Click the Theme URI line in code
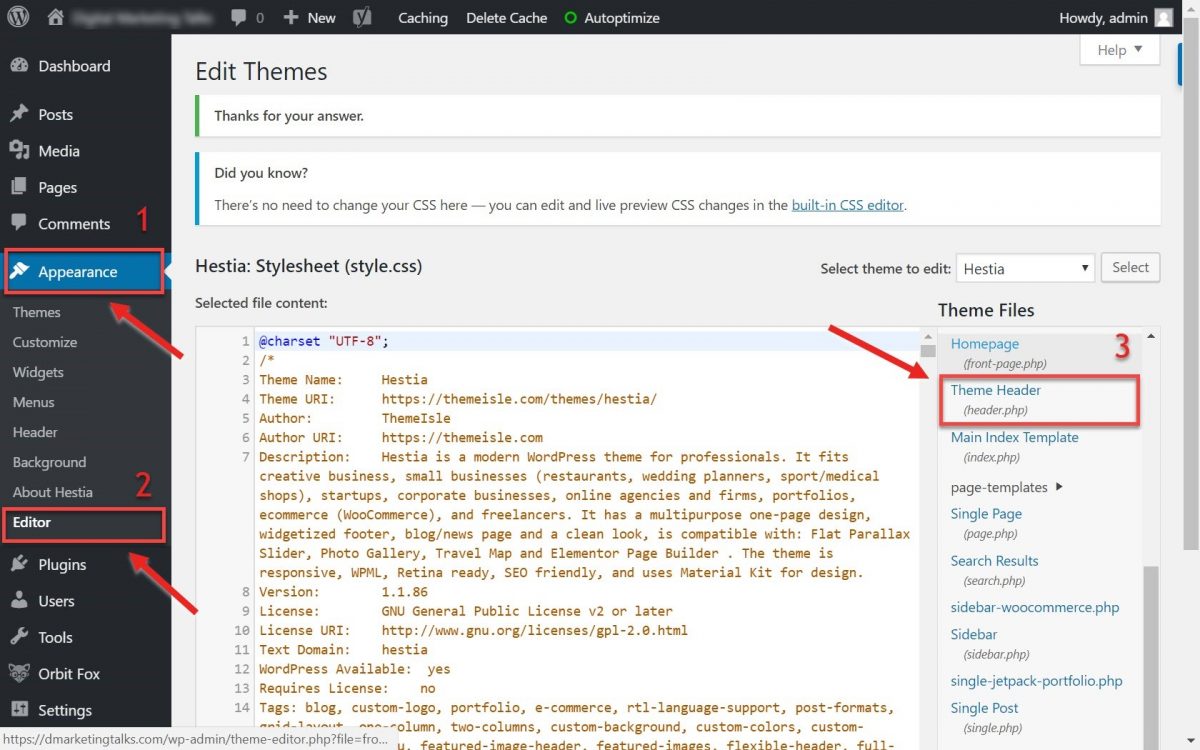The image size is (1200, 750). tap(458, 399)
